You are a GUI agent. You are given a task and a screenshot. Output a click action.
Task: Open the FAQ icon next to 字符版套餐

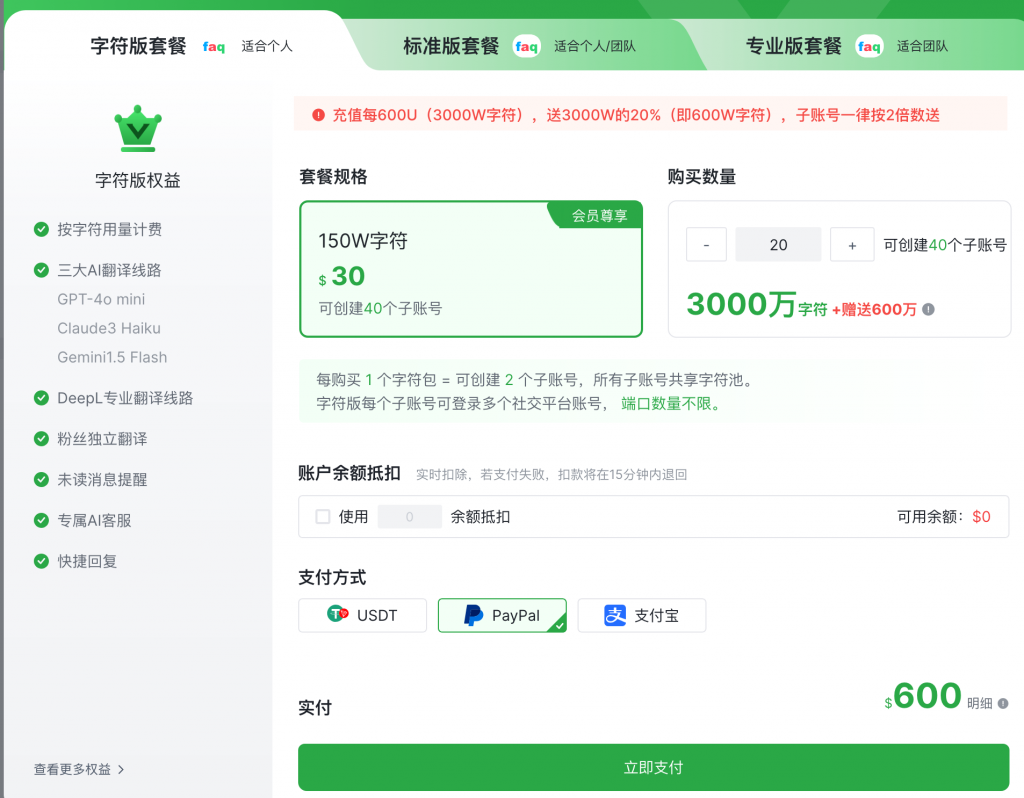coord(213,46)
